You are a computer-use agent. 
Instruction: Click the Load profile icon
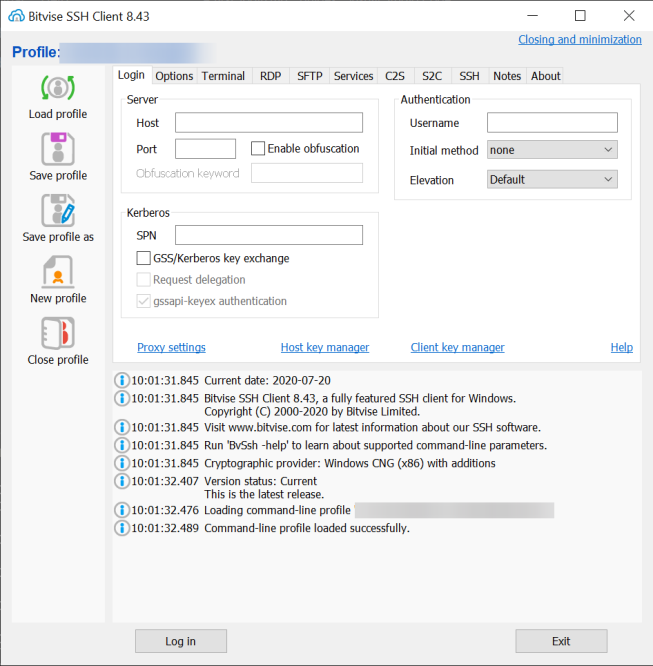58,88
